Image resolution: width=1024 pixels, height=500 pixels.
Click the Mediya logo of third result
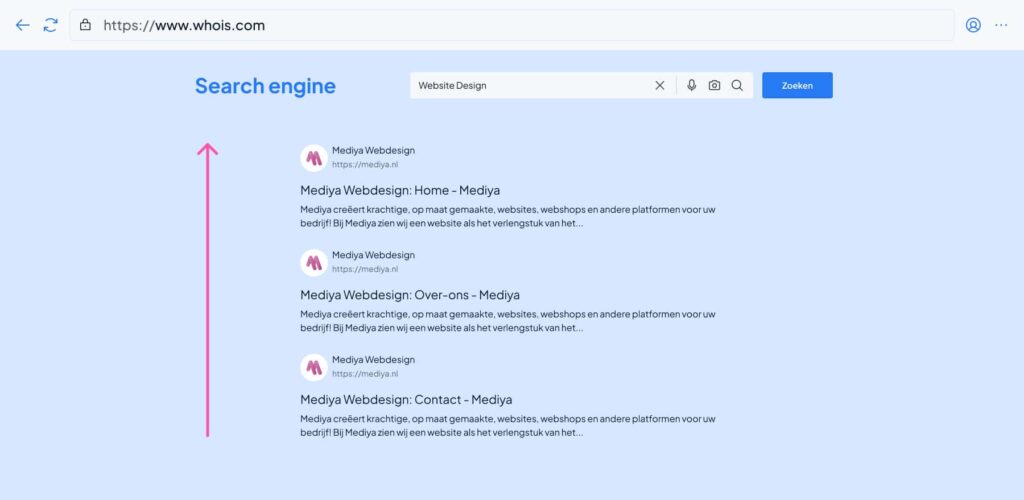[314, 367]
